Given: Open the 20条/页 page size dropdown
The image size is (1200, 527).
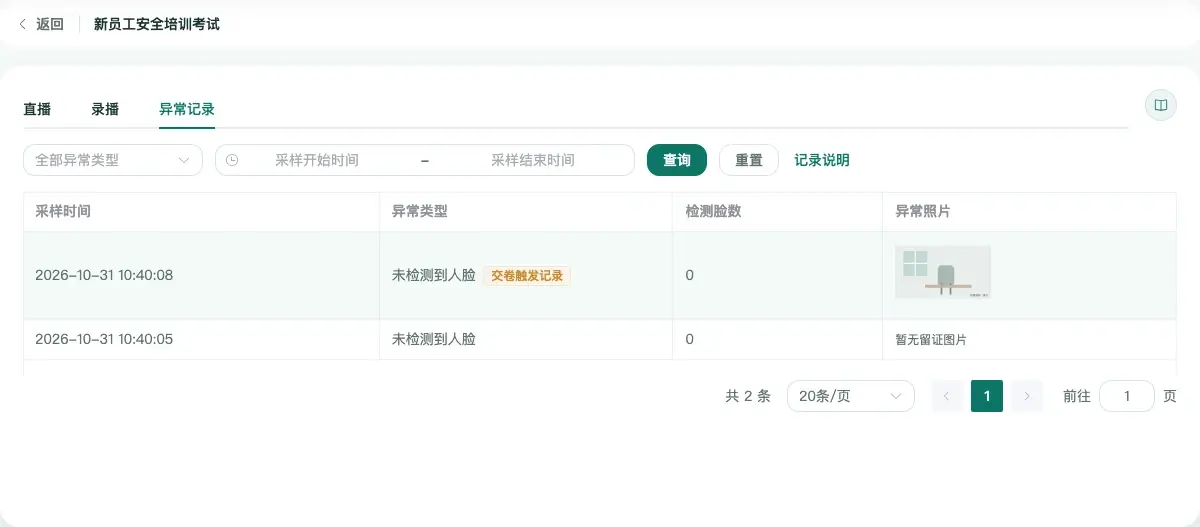Looking at the screenshot, I should click(x=851, y=396).
